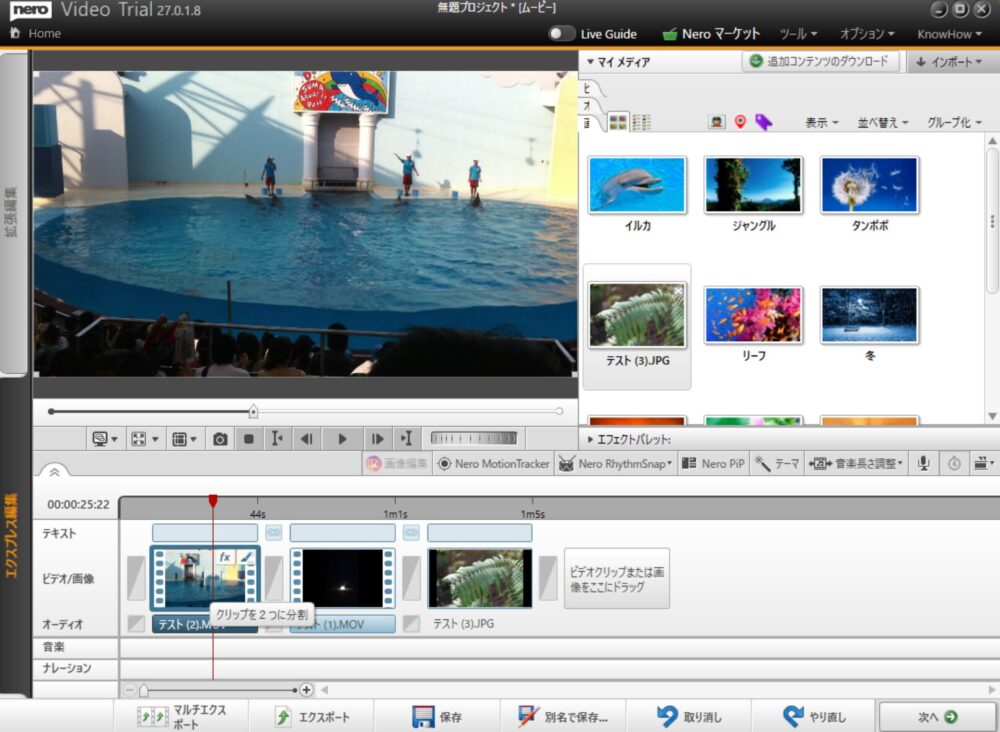Viewport: 1000px width, 732px height.
Task: Step back one frame in preview
Action: pyautogui.click(x=307, y=439)
